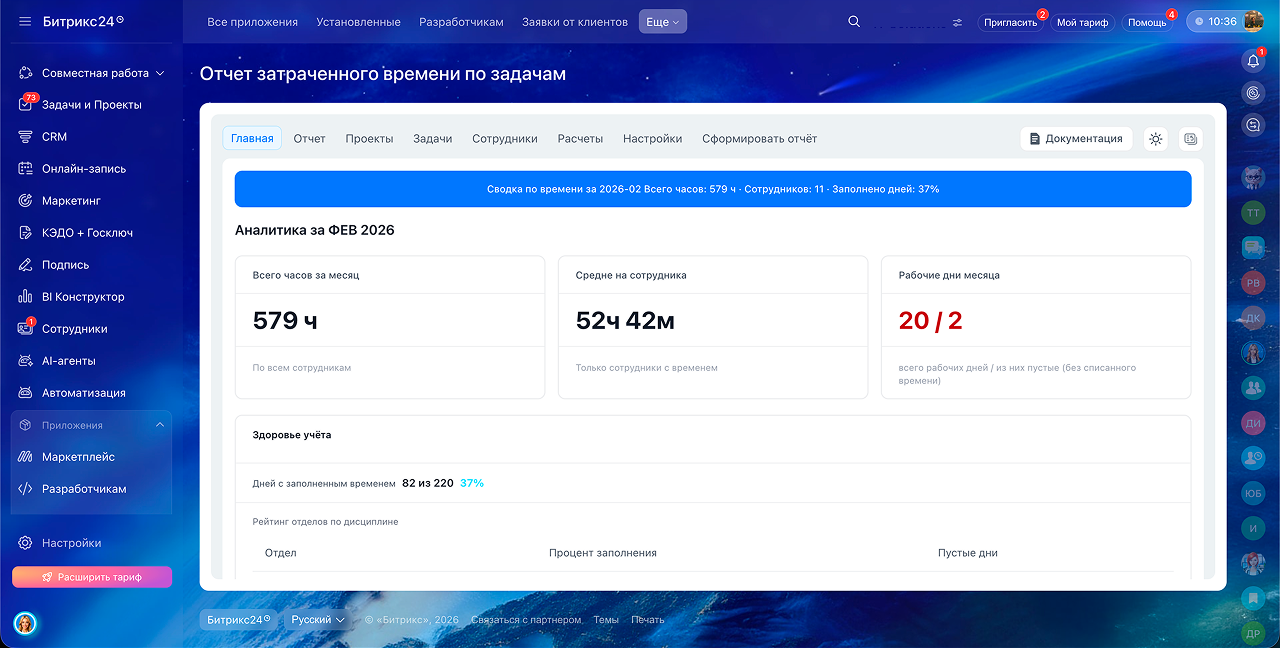Collapse the Приложения section
Viewport: 1280px width, 648px height.
coord(160,425)
